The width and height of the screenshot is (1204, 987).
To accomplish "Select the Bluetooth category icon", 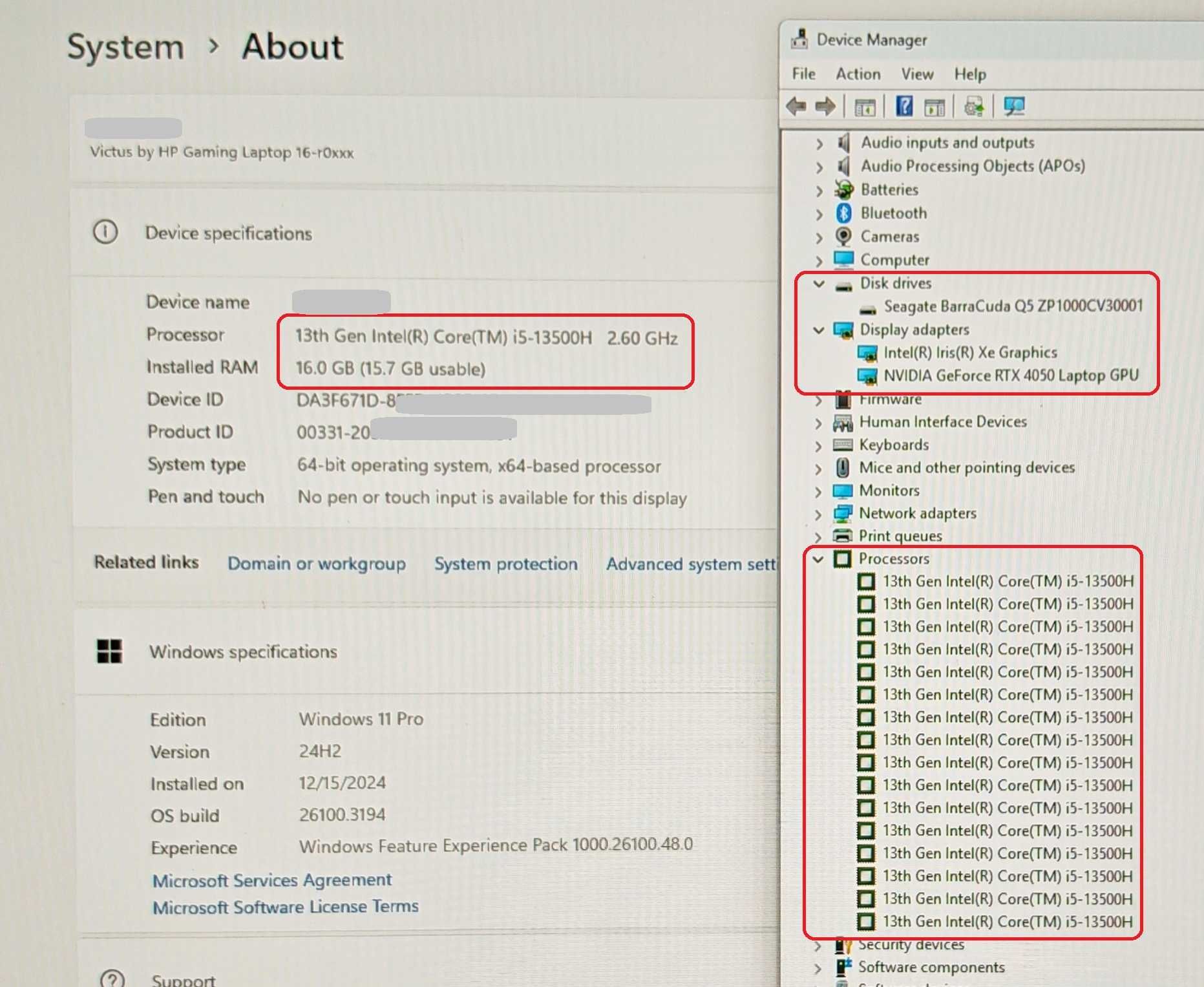I will [x=843, y=213].
